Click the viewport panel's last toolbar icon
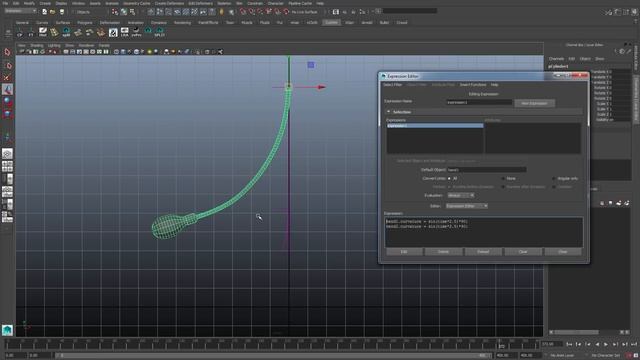640x360 pixels. [x=220, y=52]
